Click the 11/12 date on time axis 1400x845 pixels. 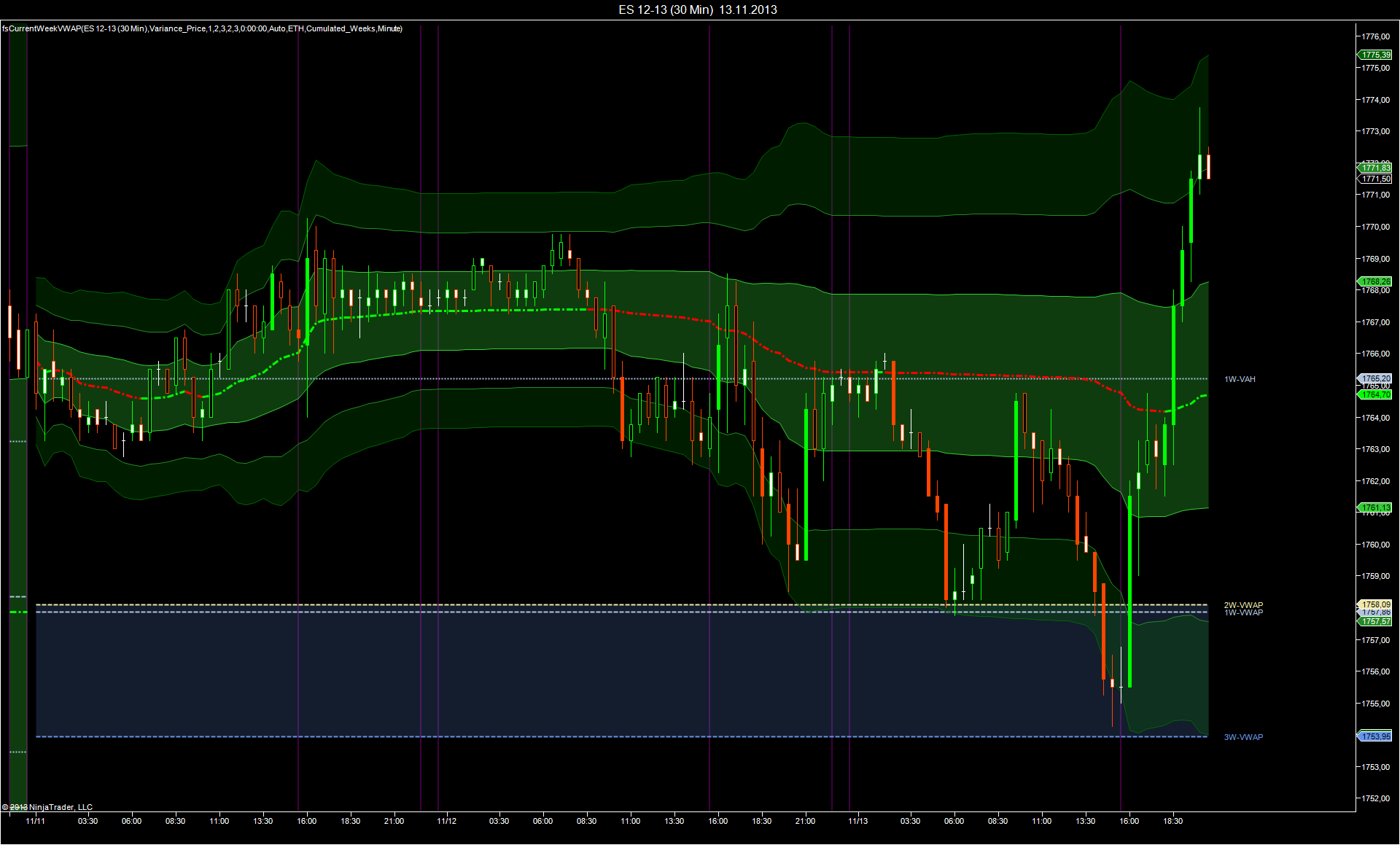pyautogui.click(x=446, y=821)
